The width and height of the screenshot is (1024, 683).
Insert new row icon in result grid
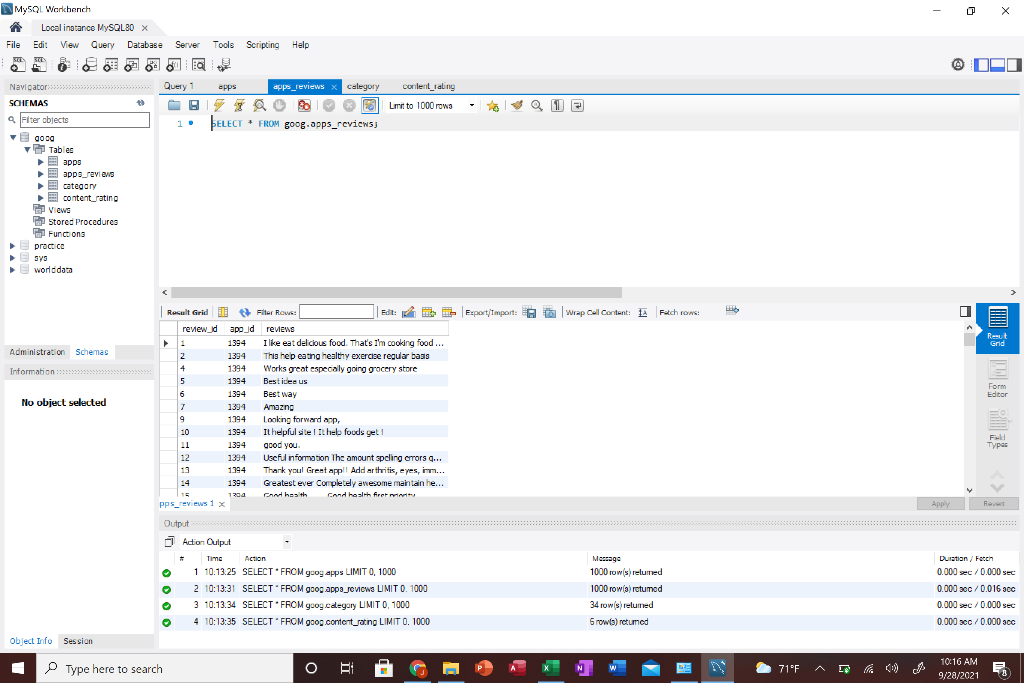(x=428, y=312)
